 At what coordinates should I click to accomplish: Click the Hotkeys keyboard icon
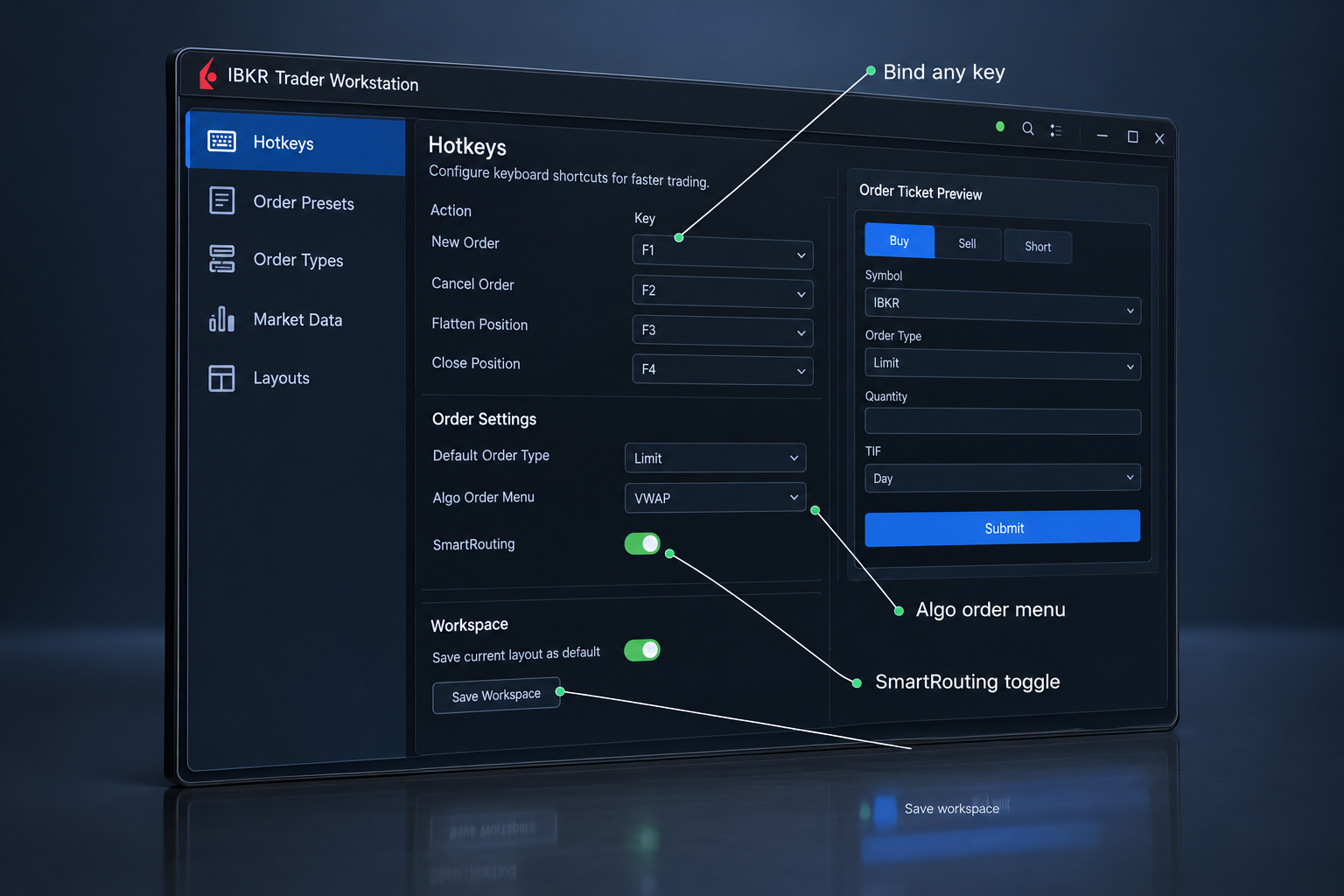tap(221, 141)
